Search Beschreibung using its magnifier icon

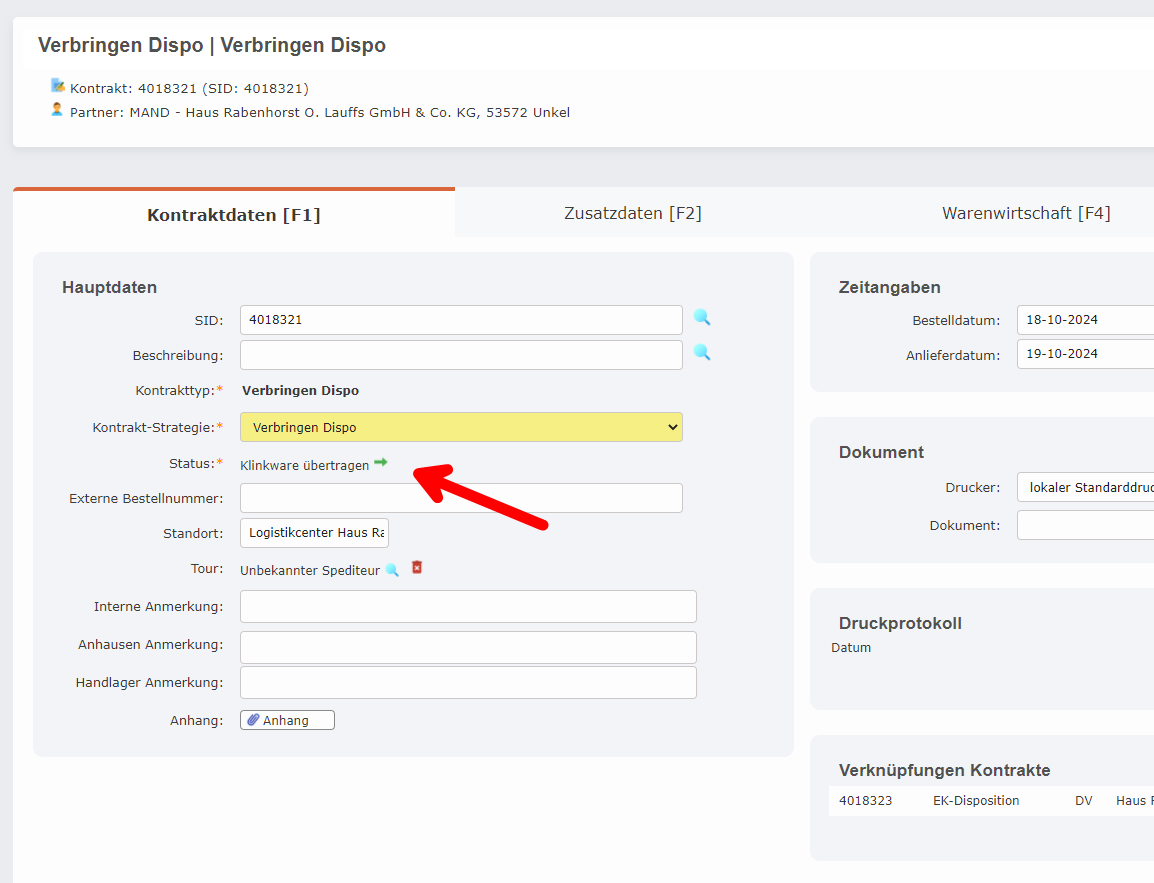(702, 354)
